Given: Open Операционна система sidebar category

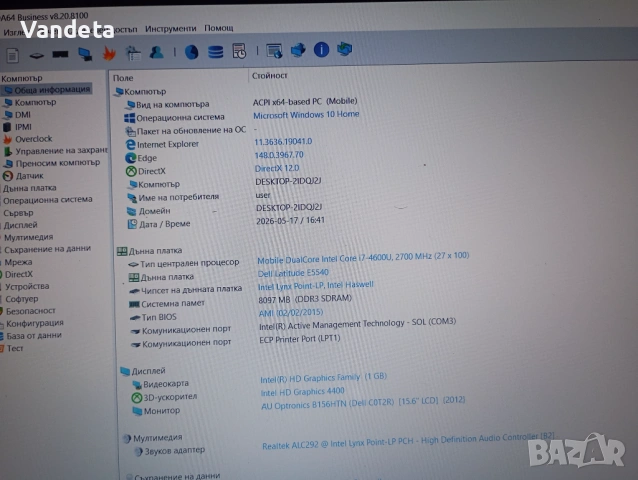Looking at the screenshot, I should click(x=48, y=200).
